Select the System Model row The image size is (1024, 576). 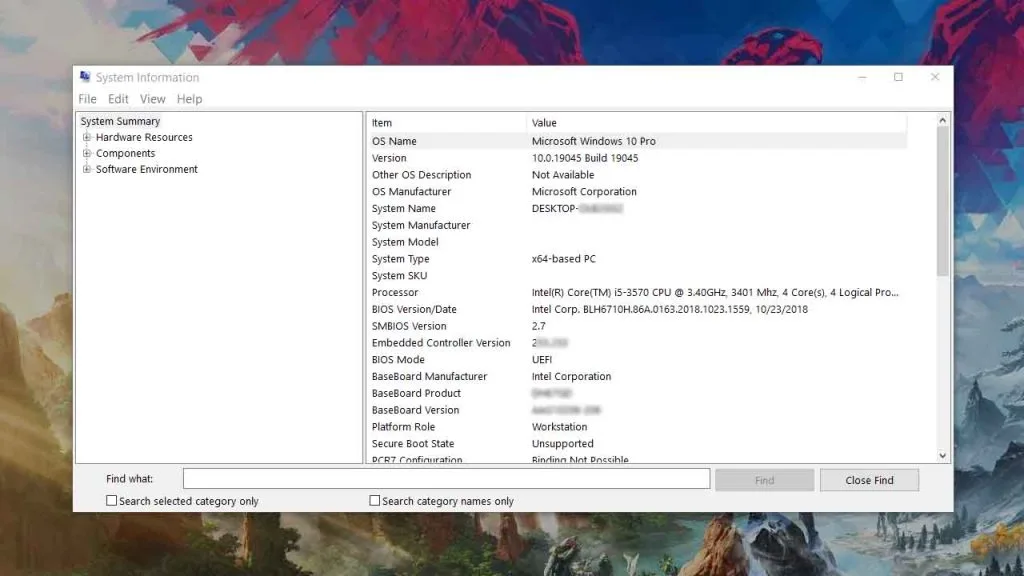pos(639,242)
